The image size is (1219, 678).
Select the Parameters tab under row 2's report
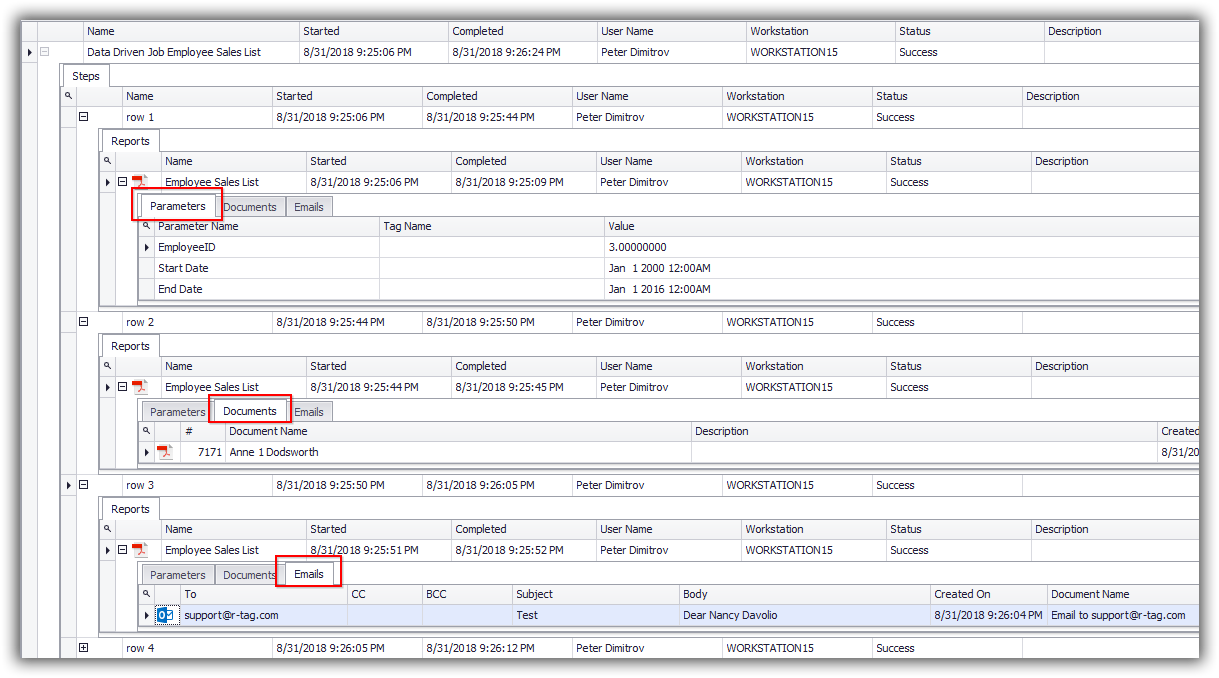[x=177, y=412]
